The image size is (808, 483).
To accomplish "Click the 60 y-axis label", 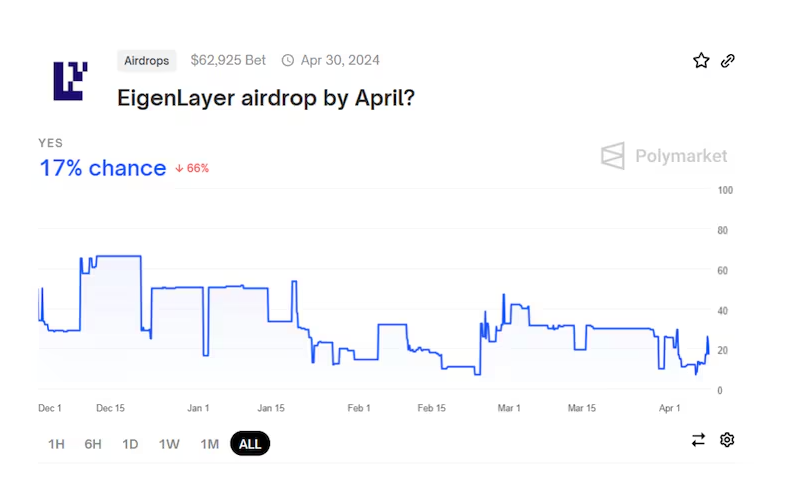I will 722,271.
